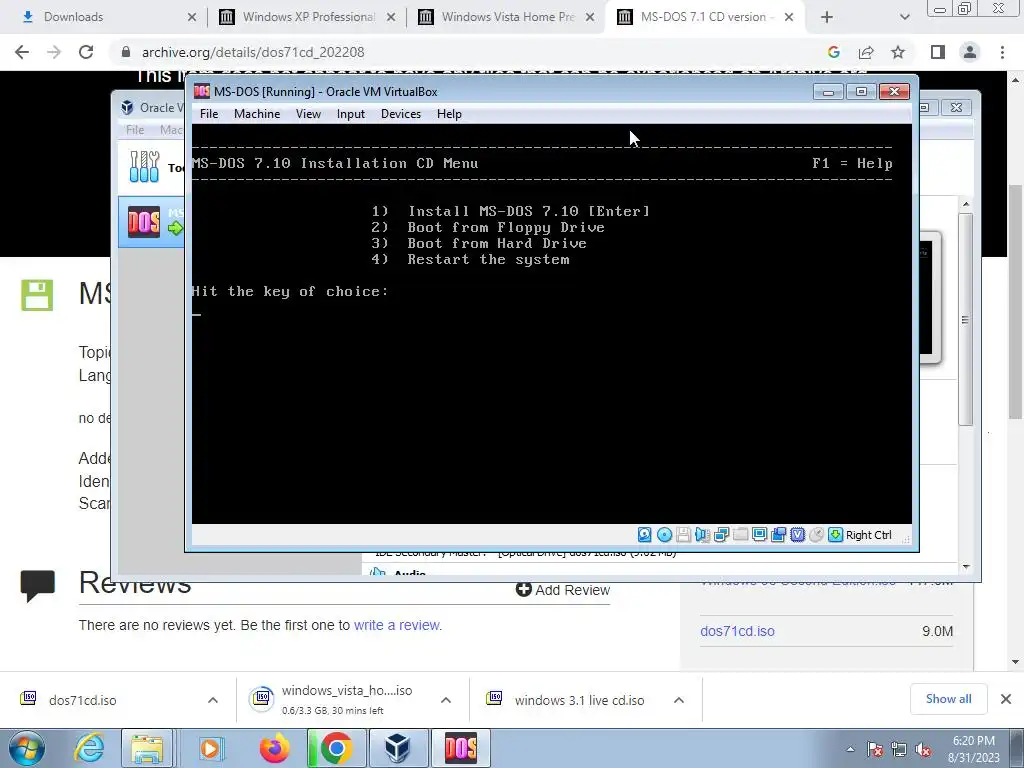Click the Tools icon in VirtualBox Manager
Screen dimensions: 1024x768
[x=144, y=167]
